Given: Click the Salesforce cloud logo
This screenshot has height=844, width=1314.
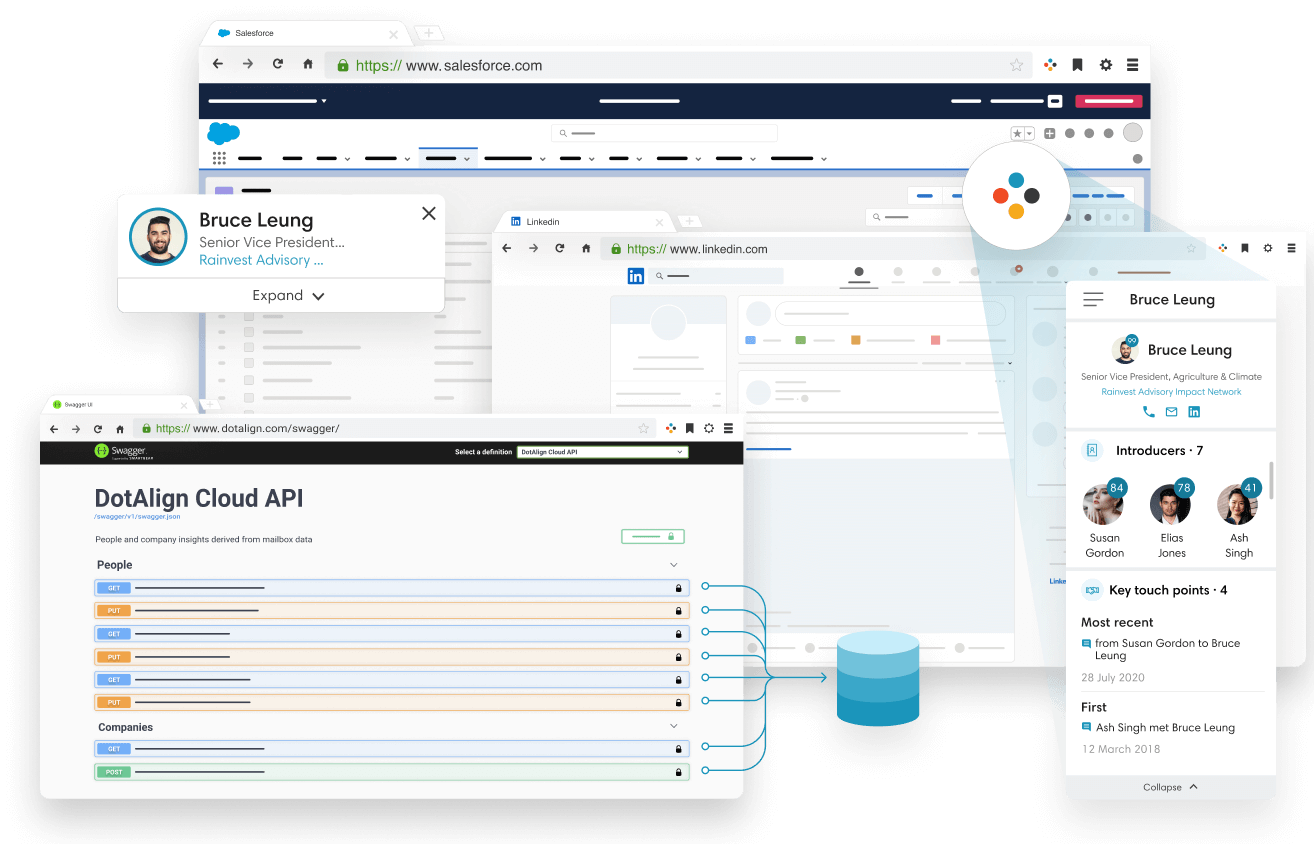Looking at the screenshot, I should (223, 131).
